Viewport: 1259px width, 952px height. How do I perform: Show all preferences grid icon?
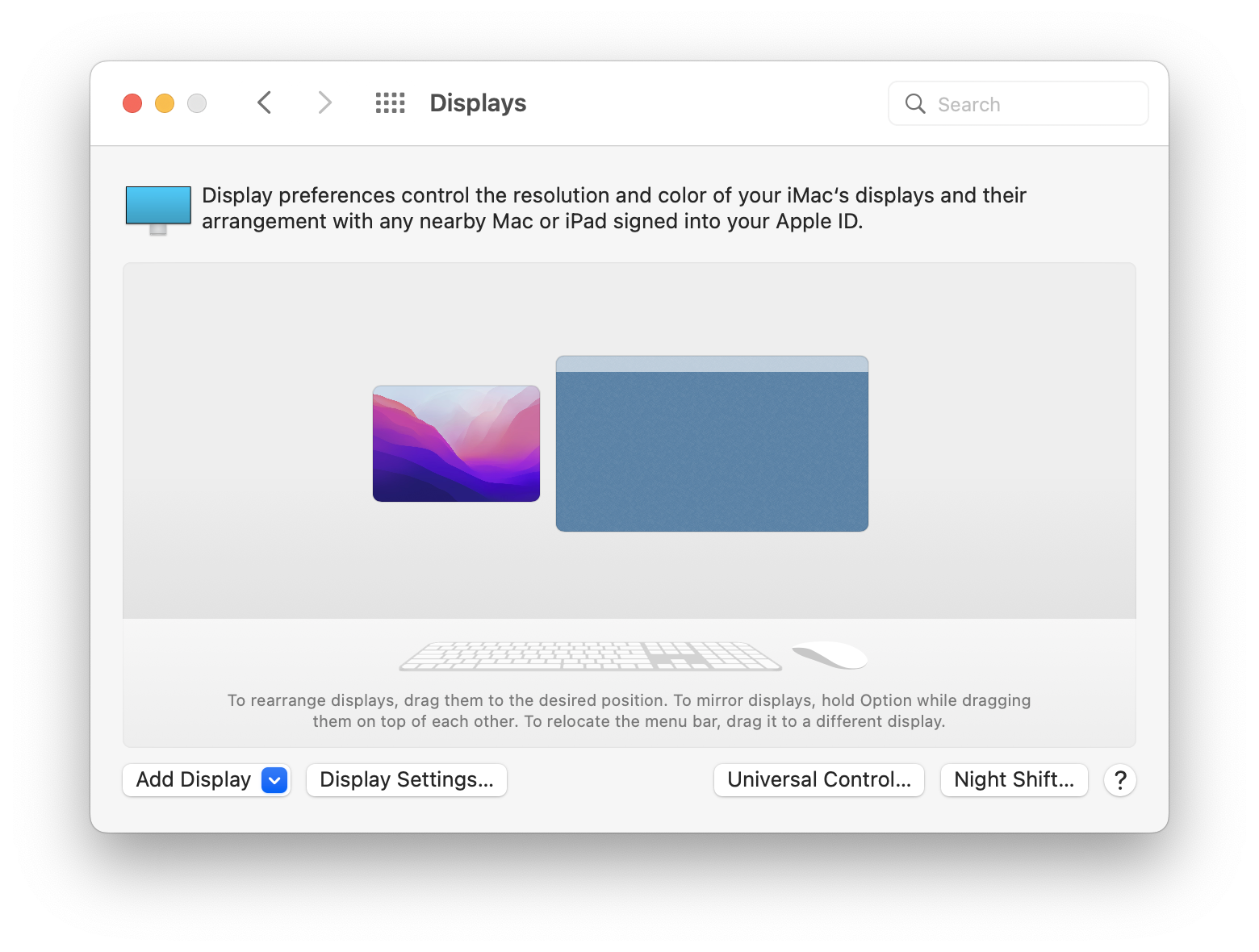[x=391, y=103]
